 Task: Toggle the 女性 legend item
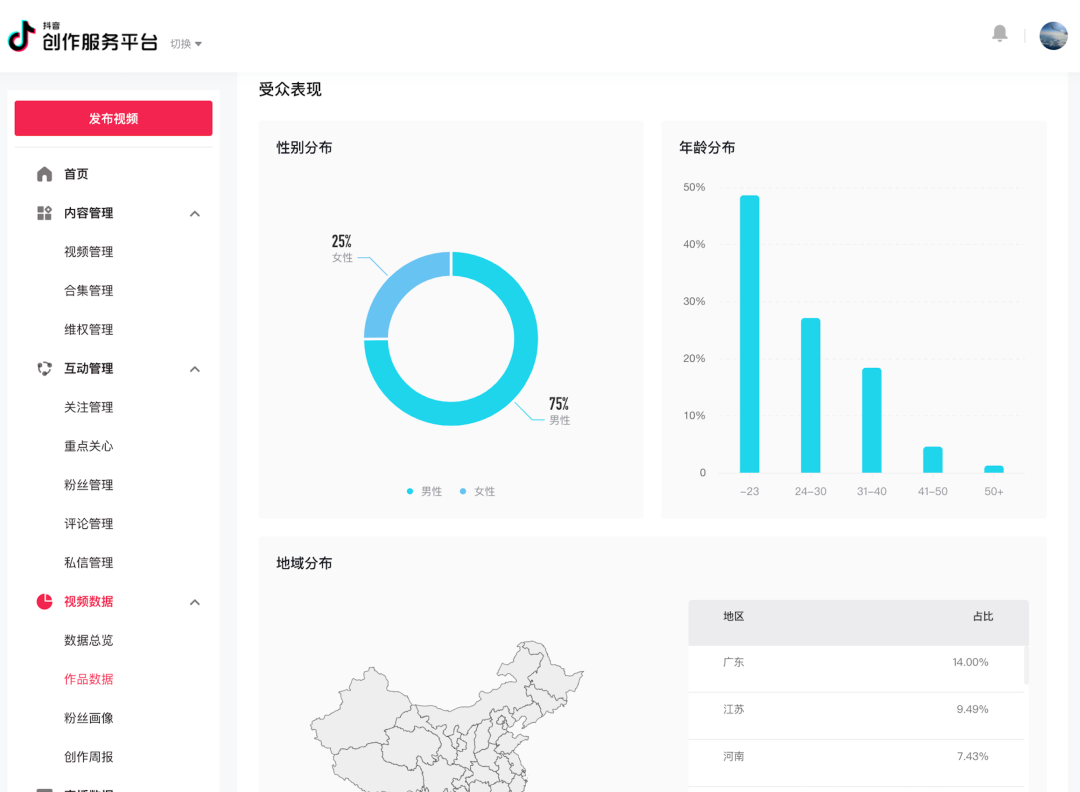[478, 491]
